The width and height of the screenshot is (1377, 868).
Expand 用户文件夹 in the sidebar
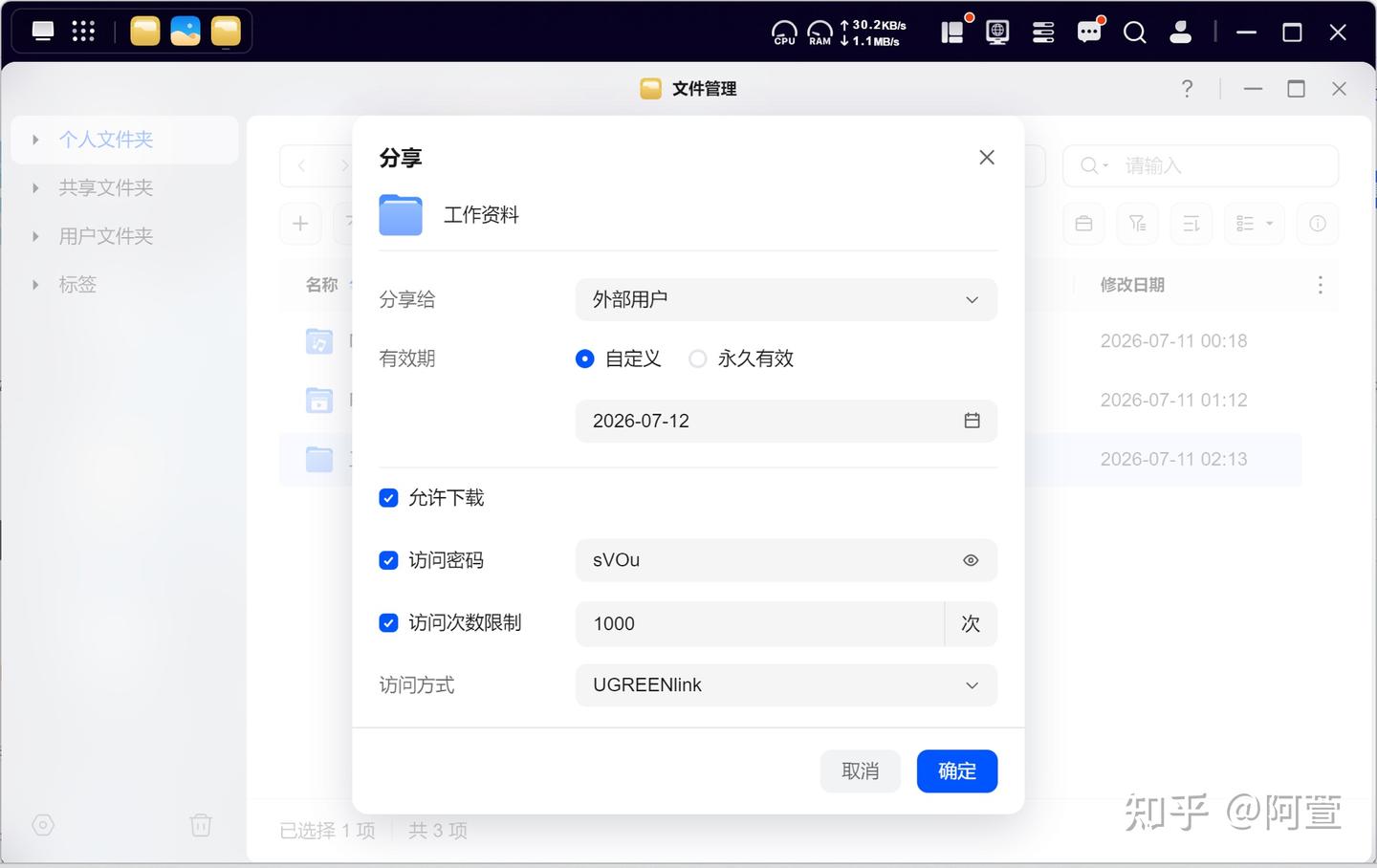tap(35, 236)
